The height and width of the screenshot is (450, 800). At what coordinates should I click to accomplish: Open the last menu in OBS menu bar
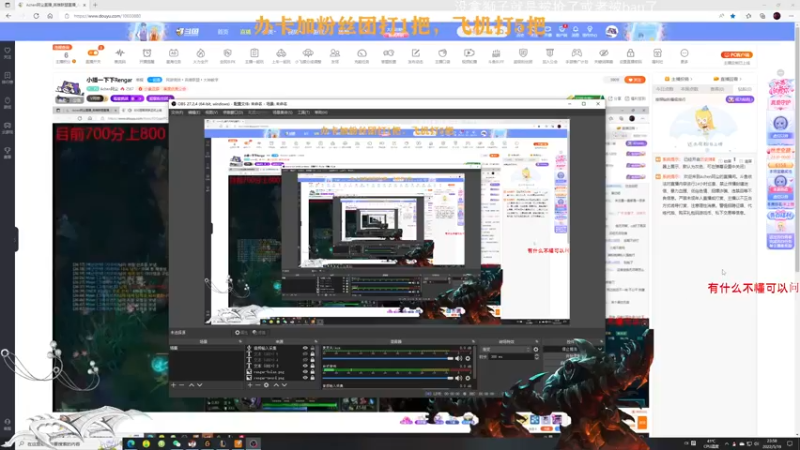pos(321,112)
